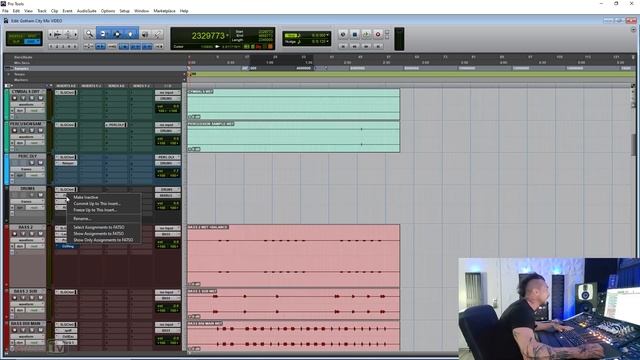The height and width of the screenshot is (360, 640).
Task: Click the zoom out horizontal arrow button
Action: [x=51, y=35]
